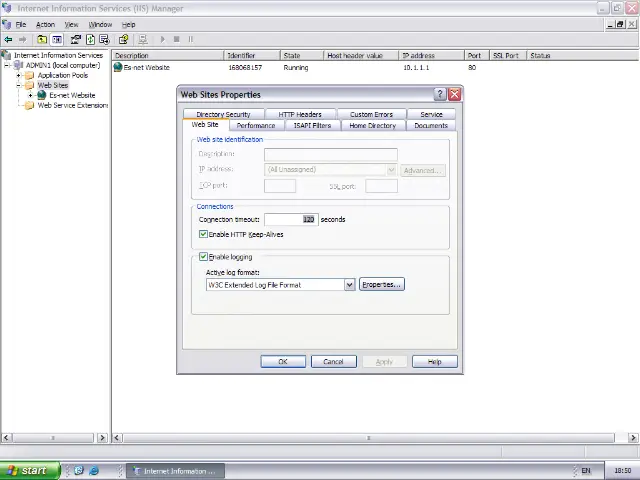640x480 pixels.
Task: Click the dialog question mark help icon
Action: (440, 95)
